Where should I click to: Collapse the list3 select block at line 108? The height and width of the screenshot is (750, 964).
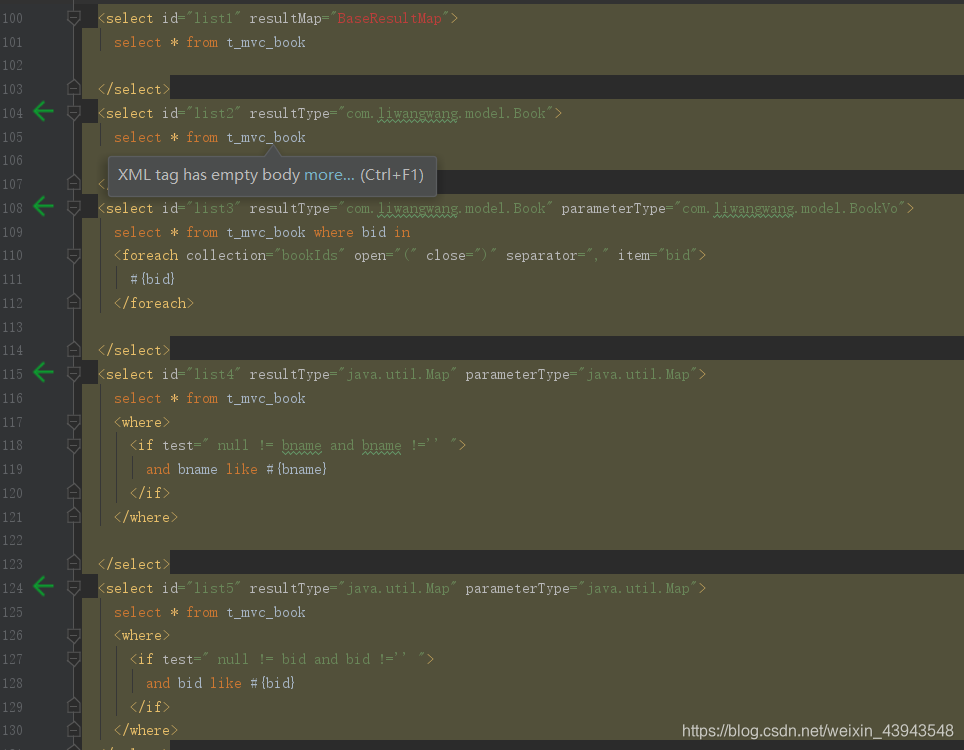(x=73, y=208)
